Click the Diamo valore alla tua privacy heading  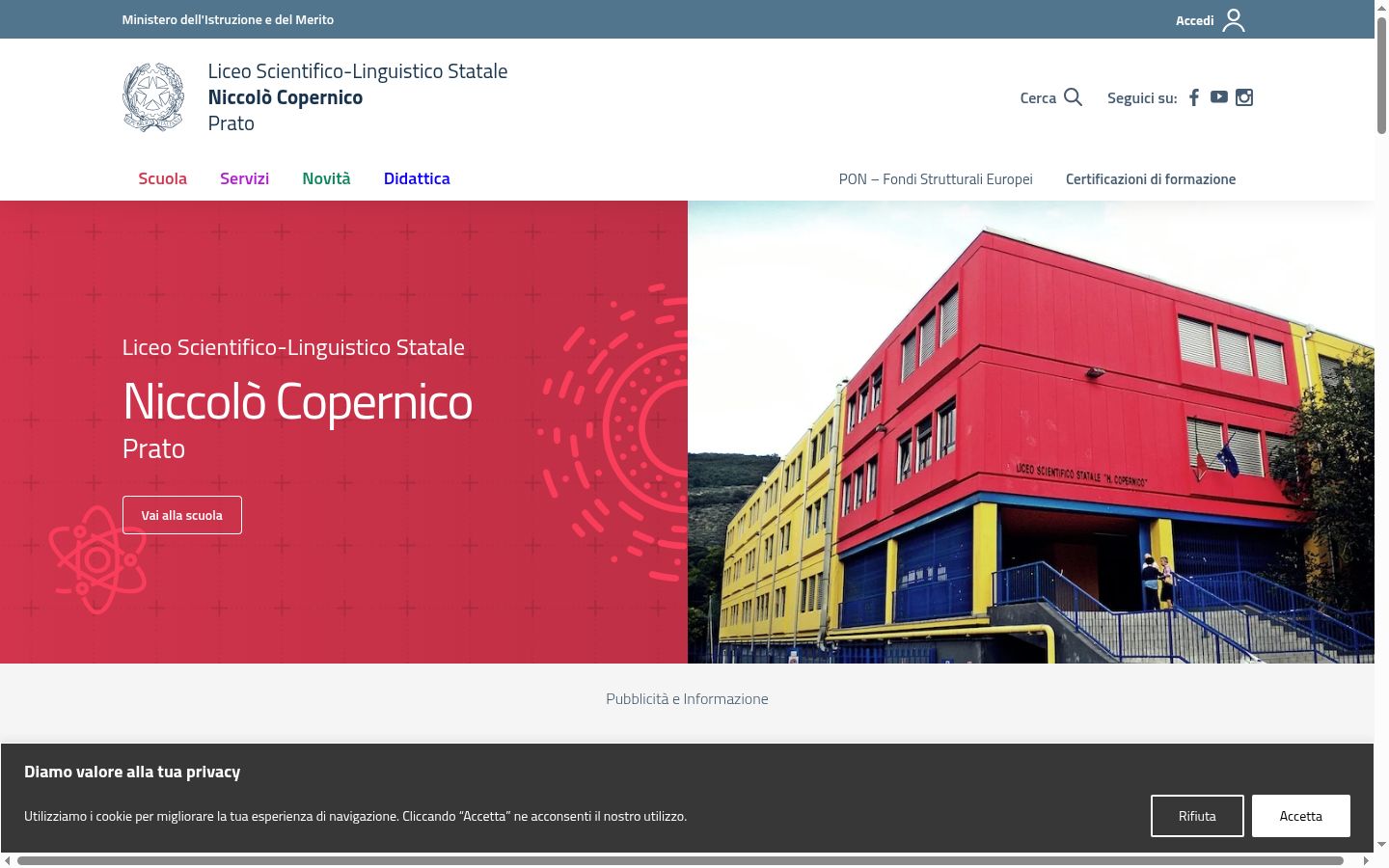click(x=132, y=772)
